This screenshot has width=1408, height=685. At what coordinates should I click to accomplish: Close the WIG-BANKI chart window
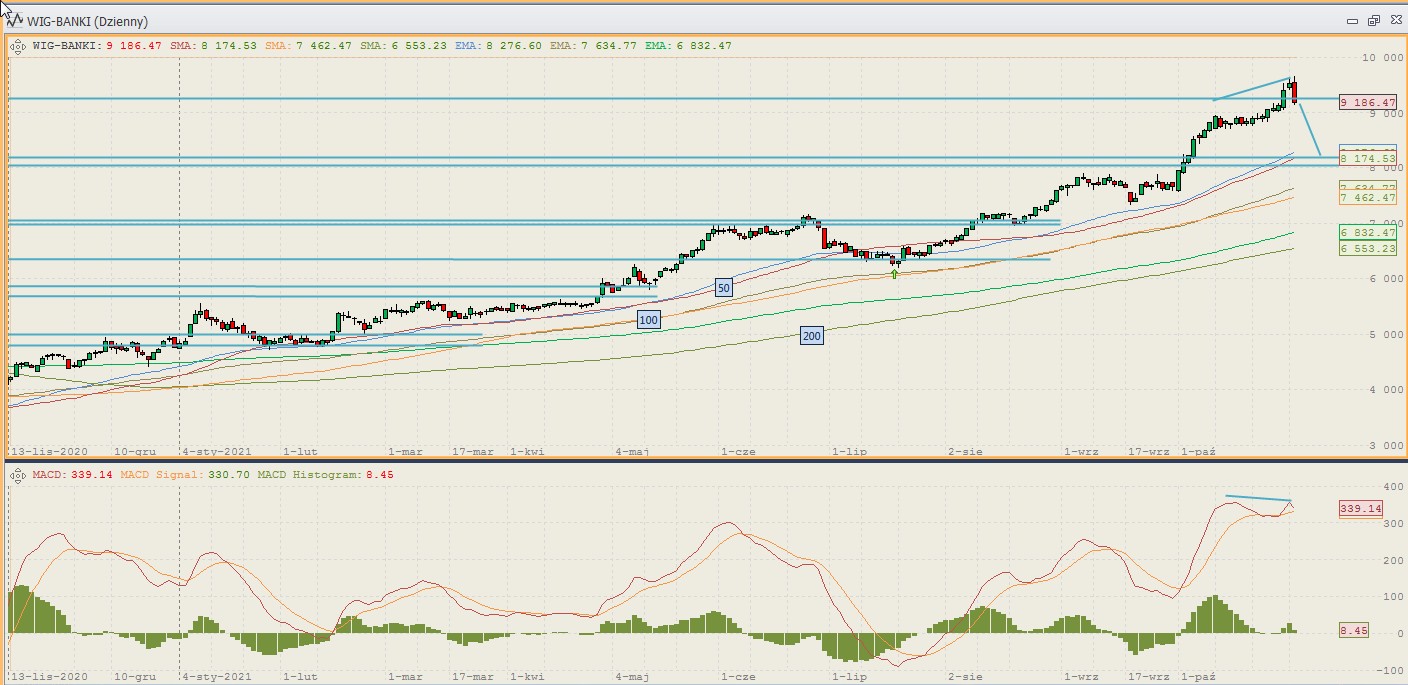pyautogui.click(x=1393, y=20)
